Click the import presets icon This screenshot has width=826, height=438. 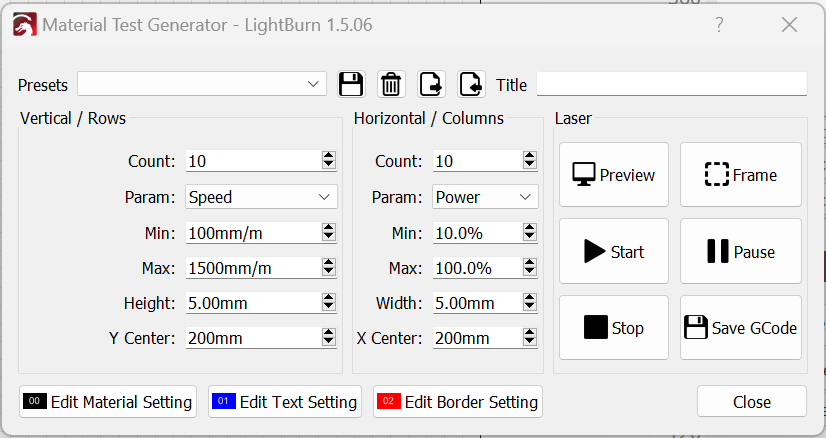pos(471,84)
